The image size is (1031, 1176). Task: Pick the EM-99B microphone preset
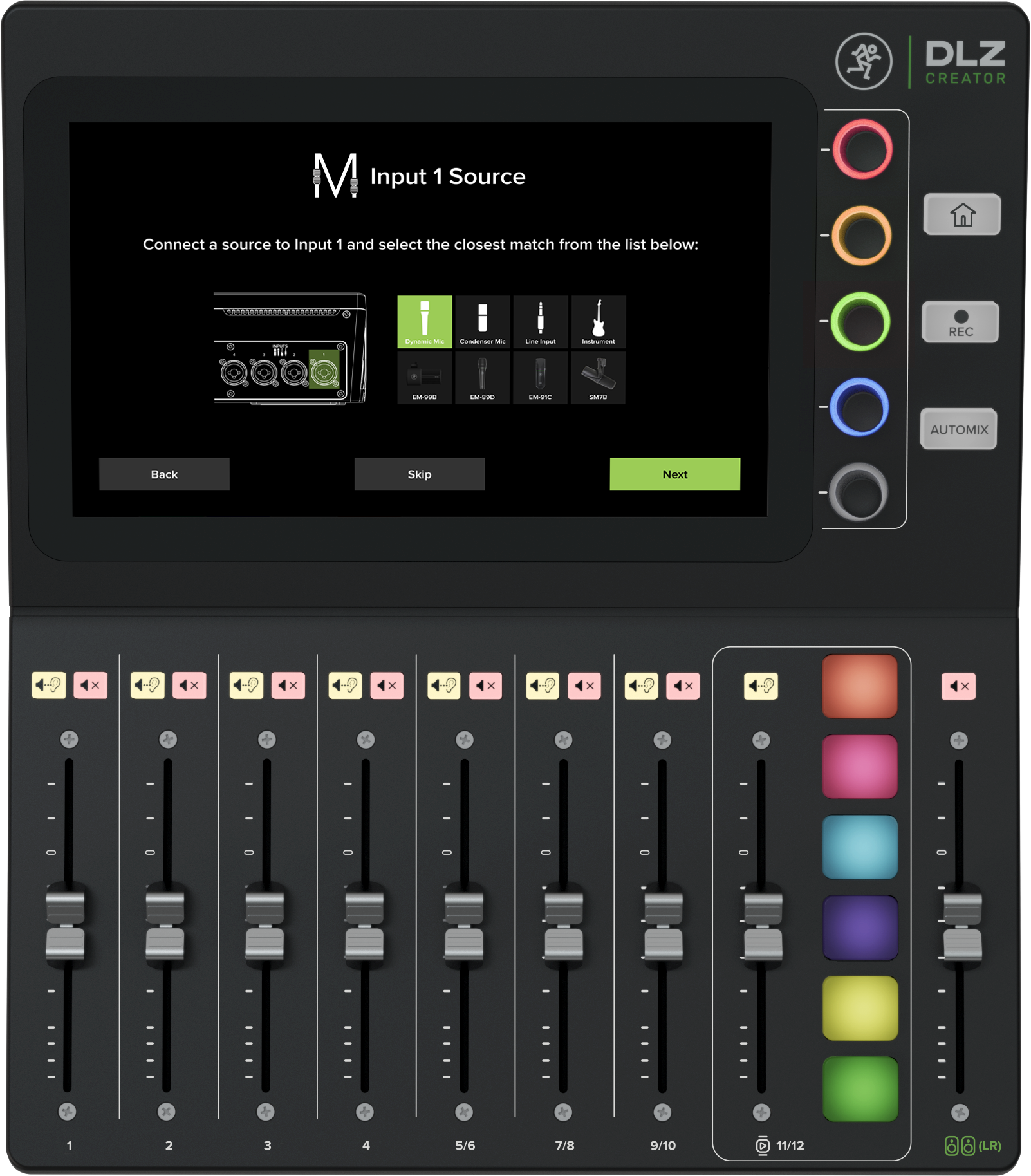coord(424,378)
